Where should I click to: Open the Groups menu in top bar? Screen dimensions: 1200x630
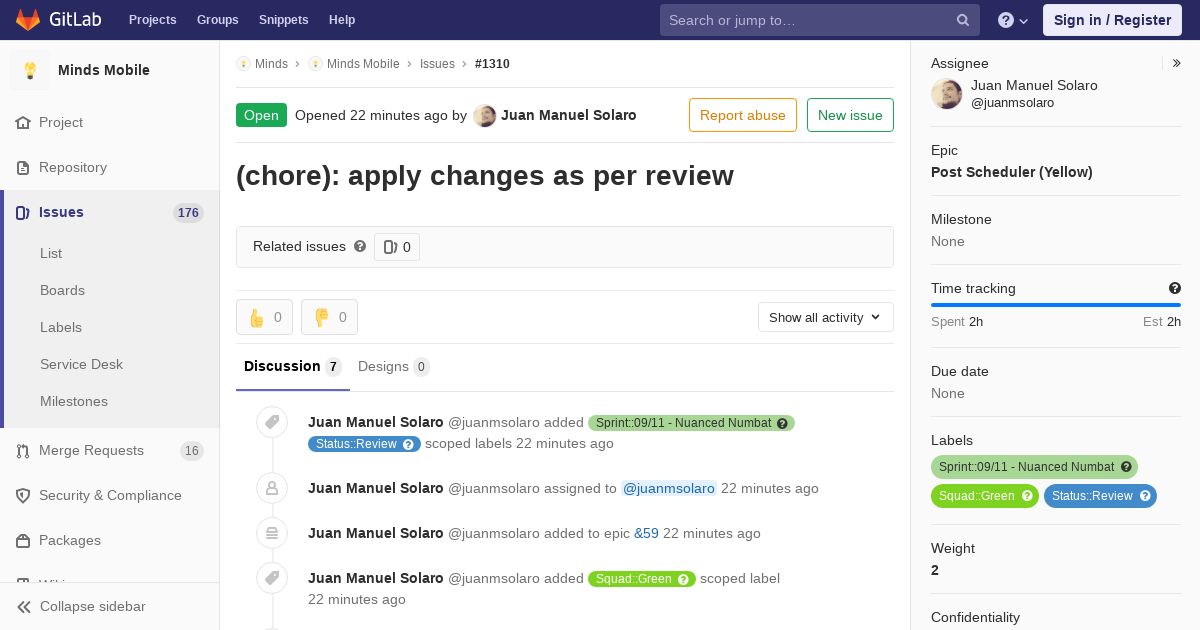click(x=218, y=20)
